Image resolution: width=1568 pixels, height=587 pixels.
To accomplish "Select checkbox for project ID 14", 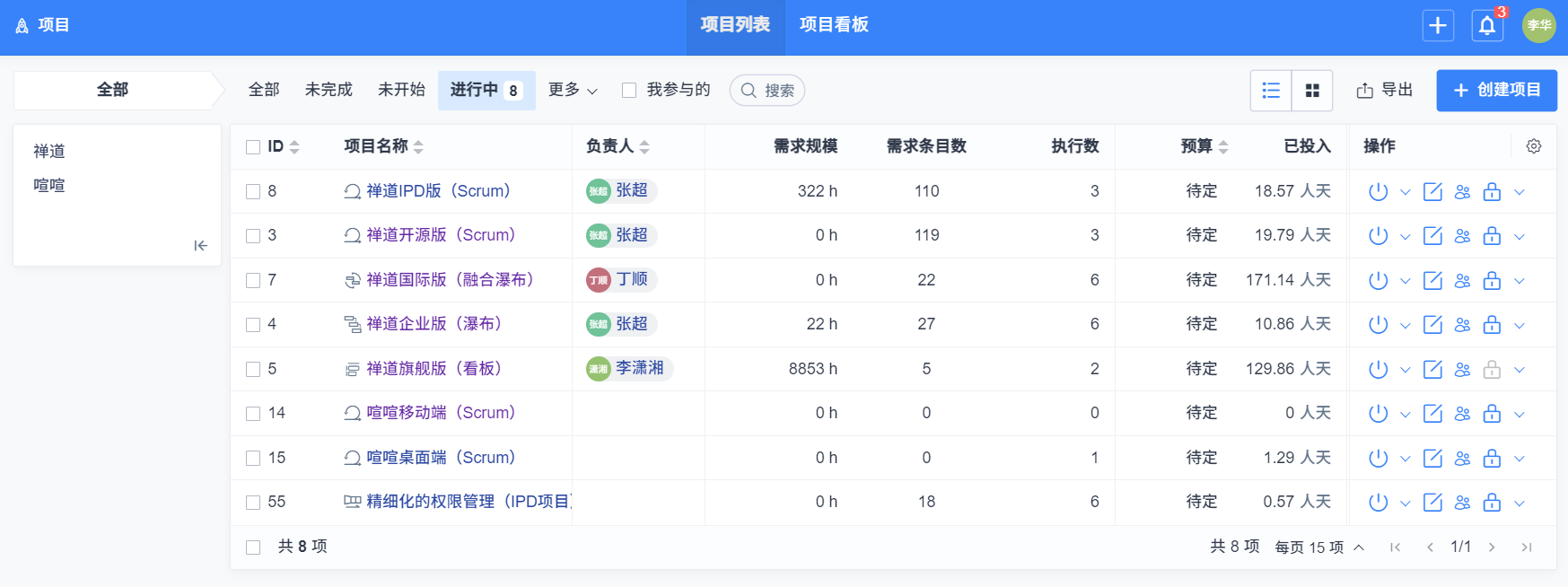I will click(x=253, y=414).
